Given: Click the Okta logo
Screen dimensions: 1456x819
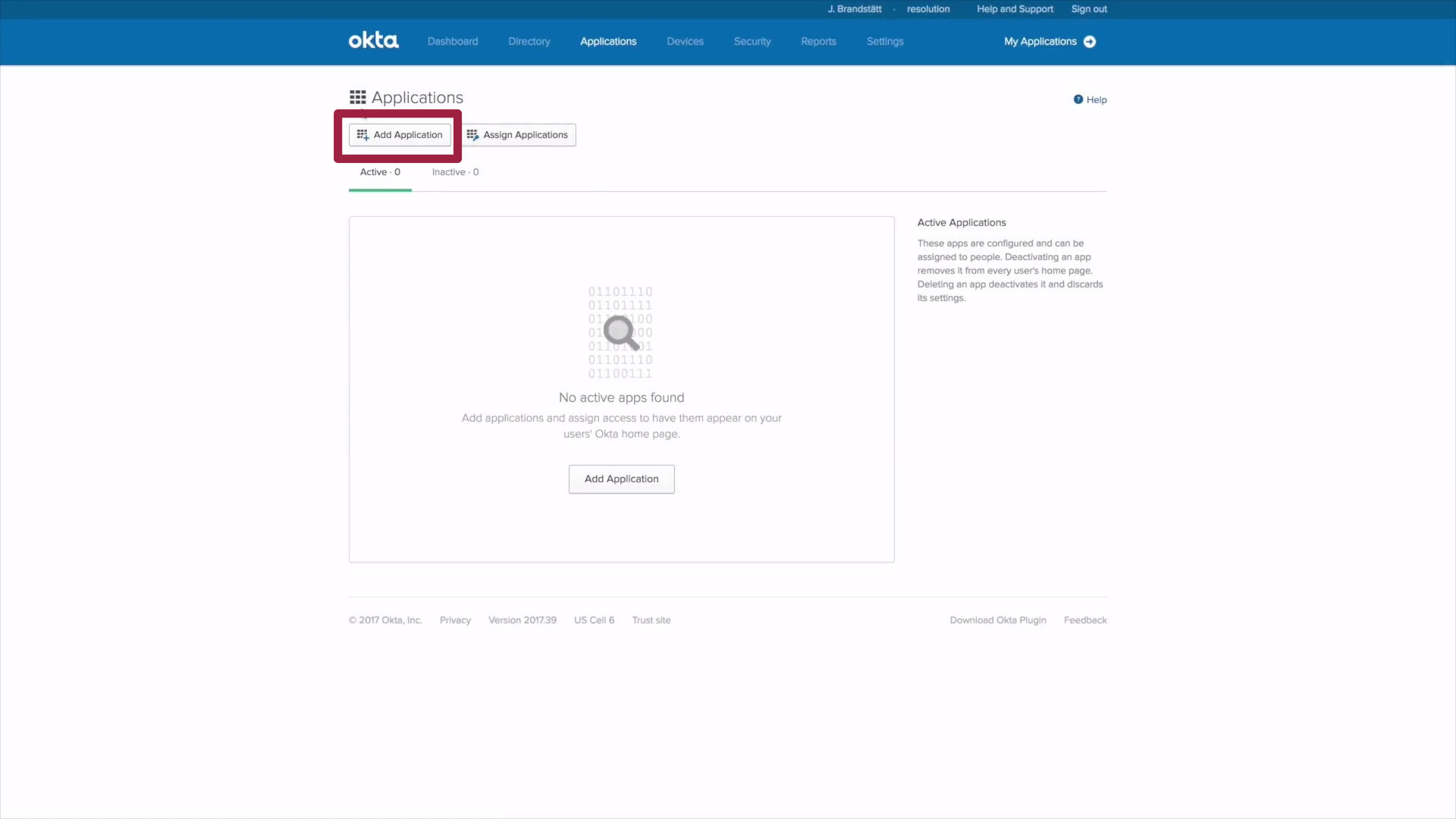Looking at the screenshot, I should click(x=373, y=40).
